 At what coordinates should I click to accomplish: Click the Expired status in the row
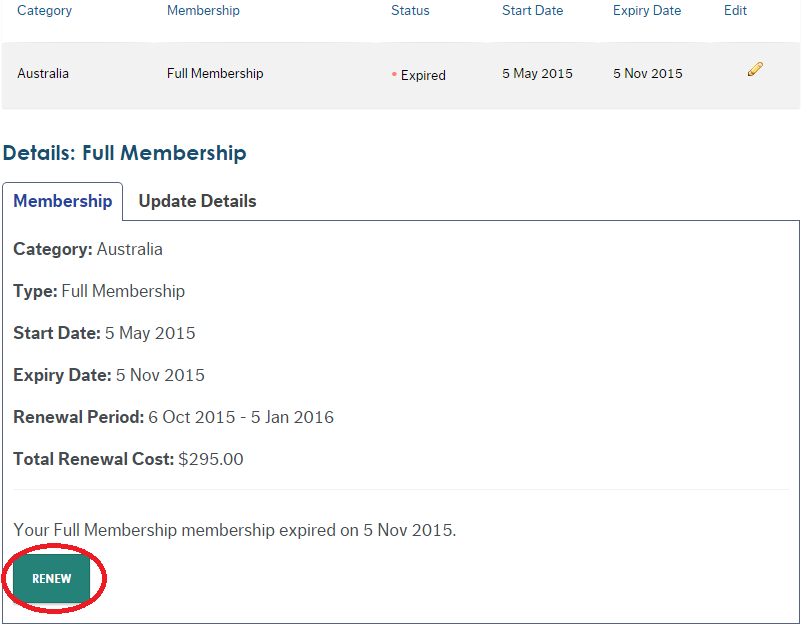pyautogui.click(x=422, y=75)
